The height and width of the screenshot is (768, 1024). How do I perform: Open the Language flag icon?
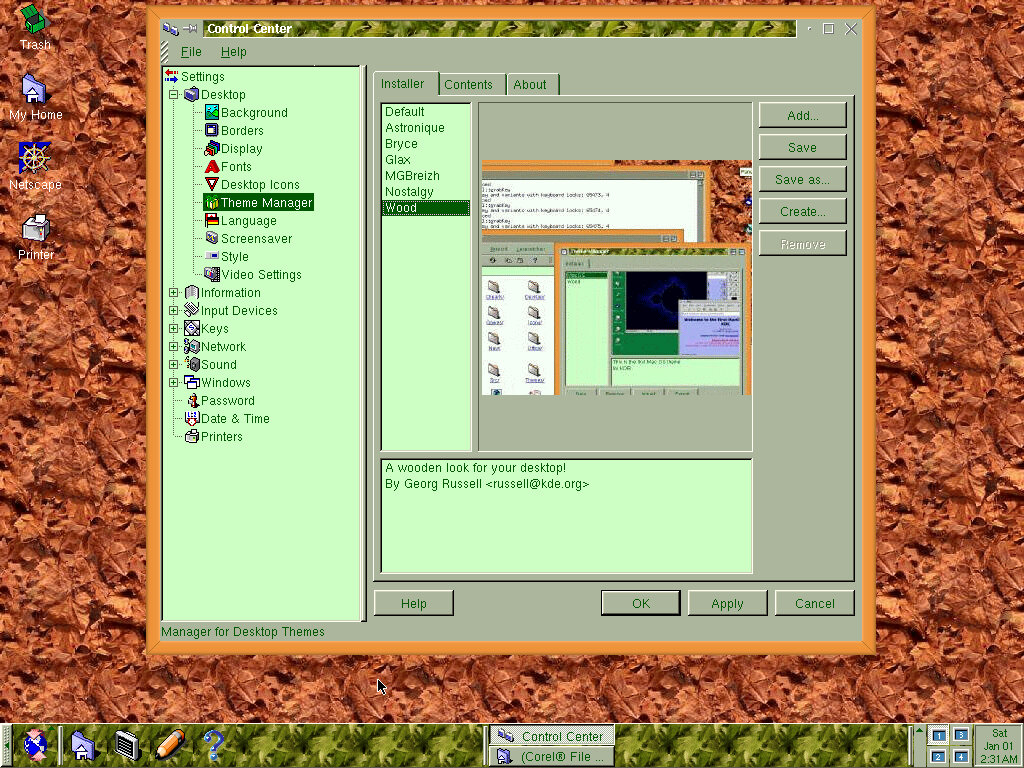pyautogui.click(x=212, y=221)
